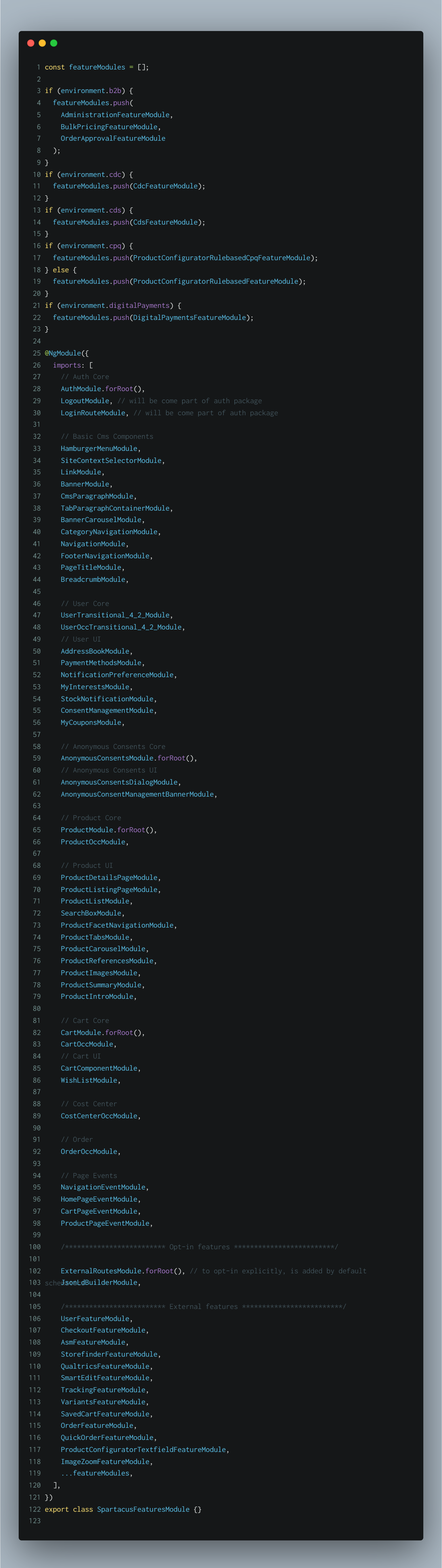Click UserOccTransitional_4_2_Module text

tap(121, 627)
